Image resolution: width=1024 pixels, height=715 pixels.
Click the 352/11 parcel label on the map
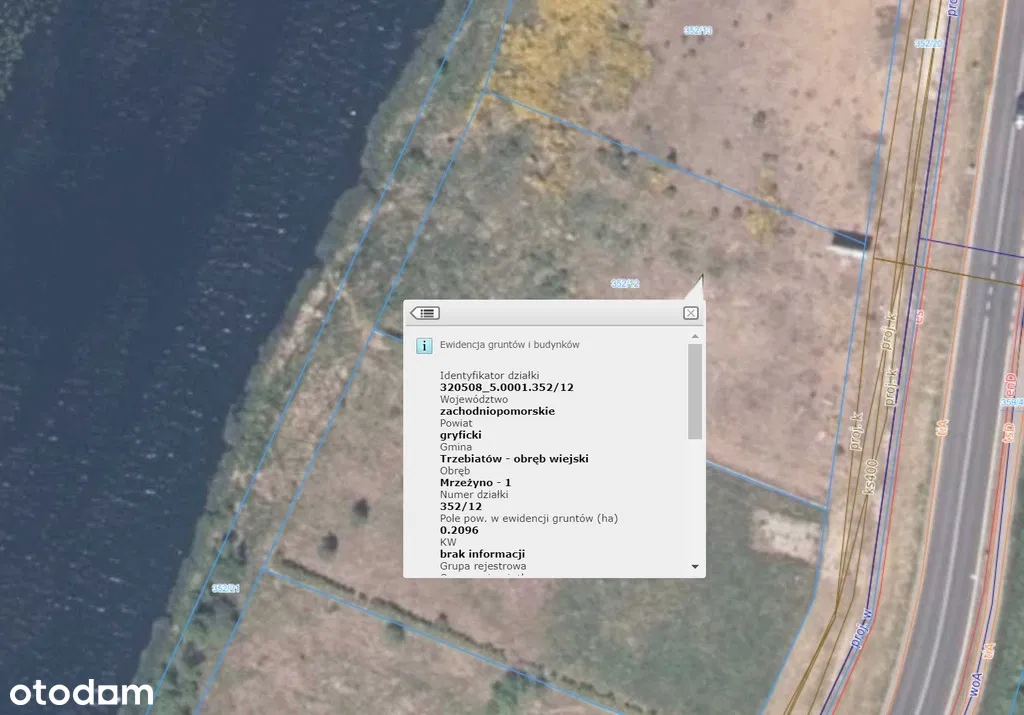[698, 31]
